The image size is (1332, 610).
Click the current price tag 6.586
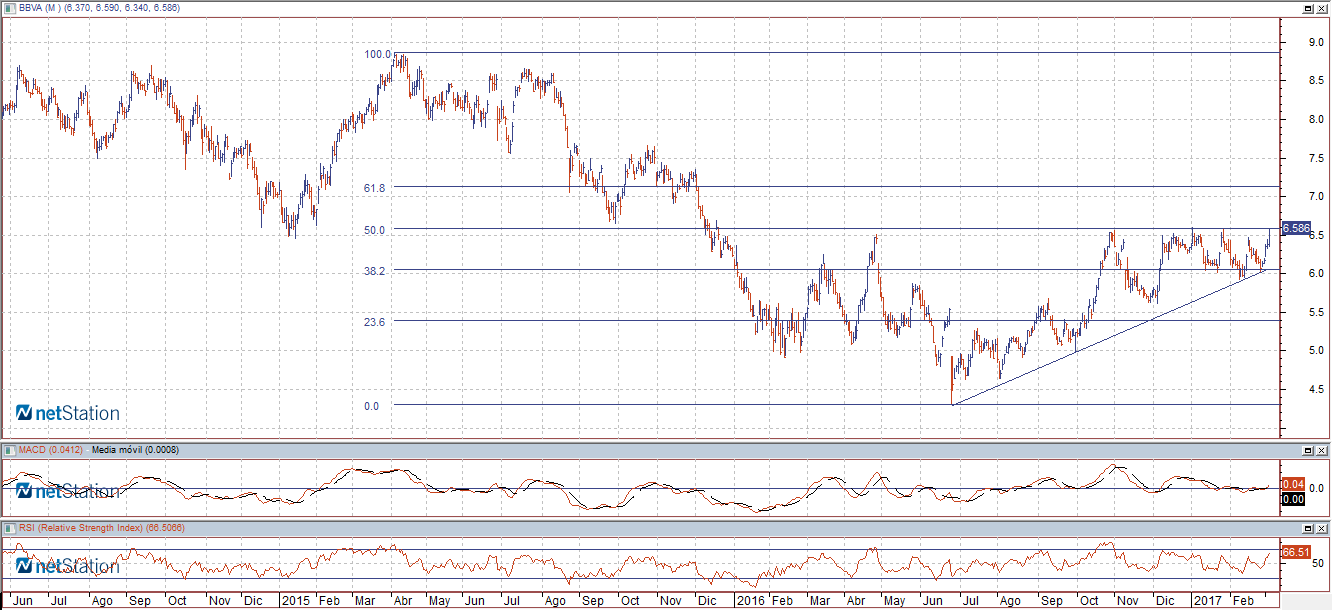(1295, 229)
